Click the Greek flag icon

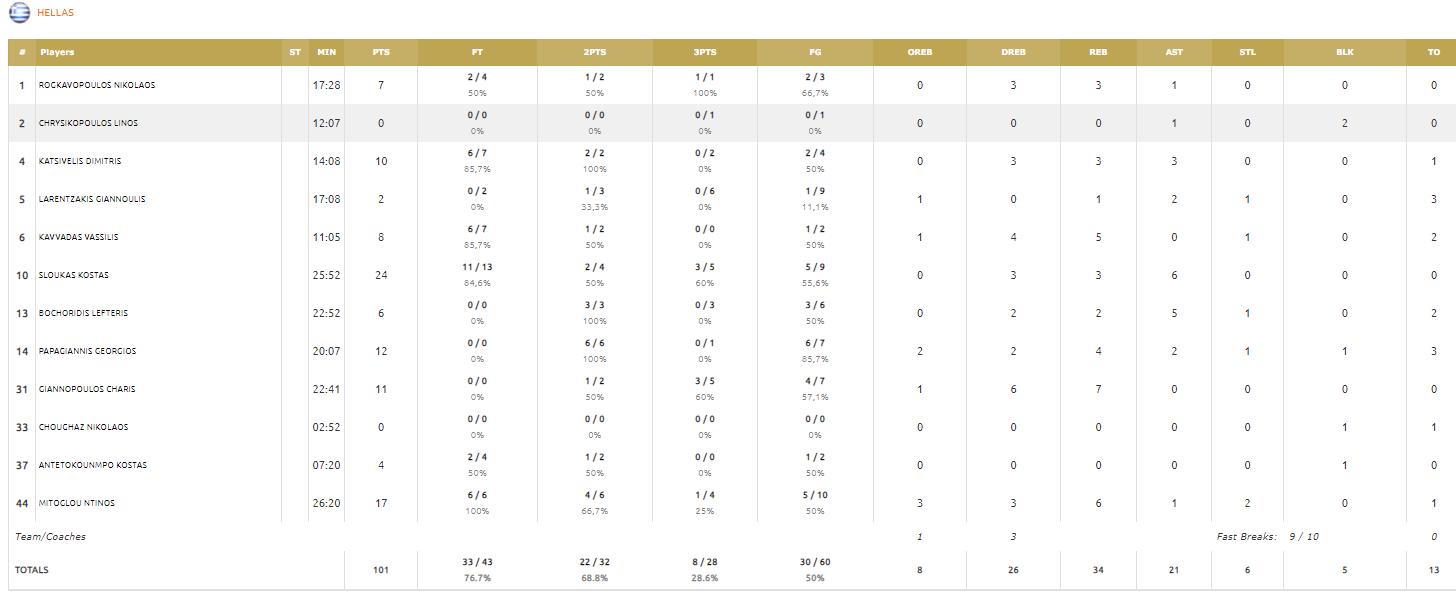coord(20,13)
